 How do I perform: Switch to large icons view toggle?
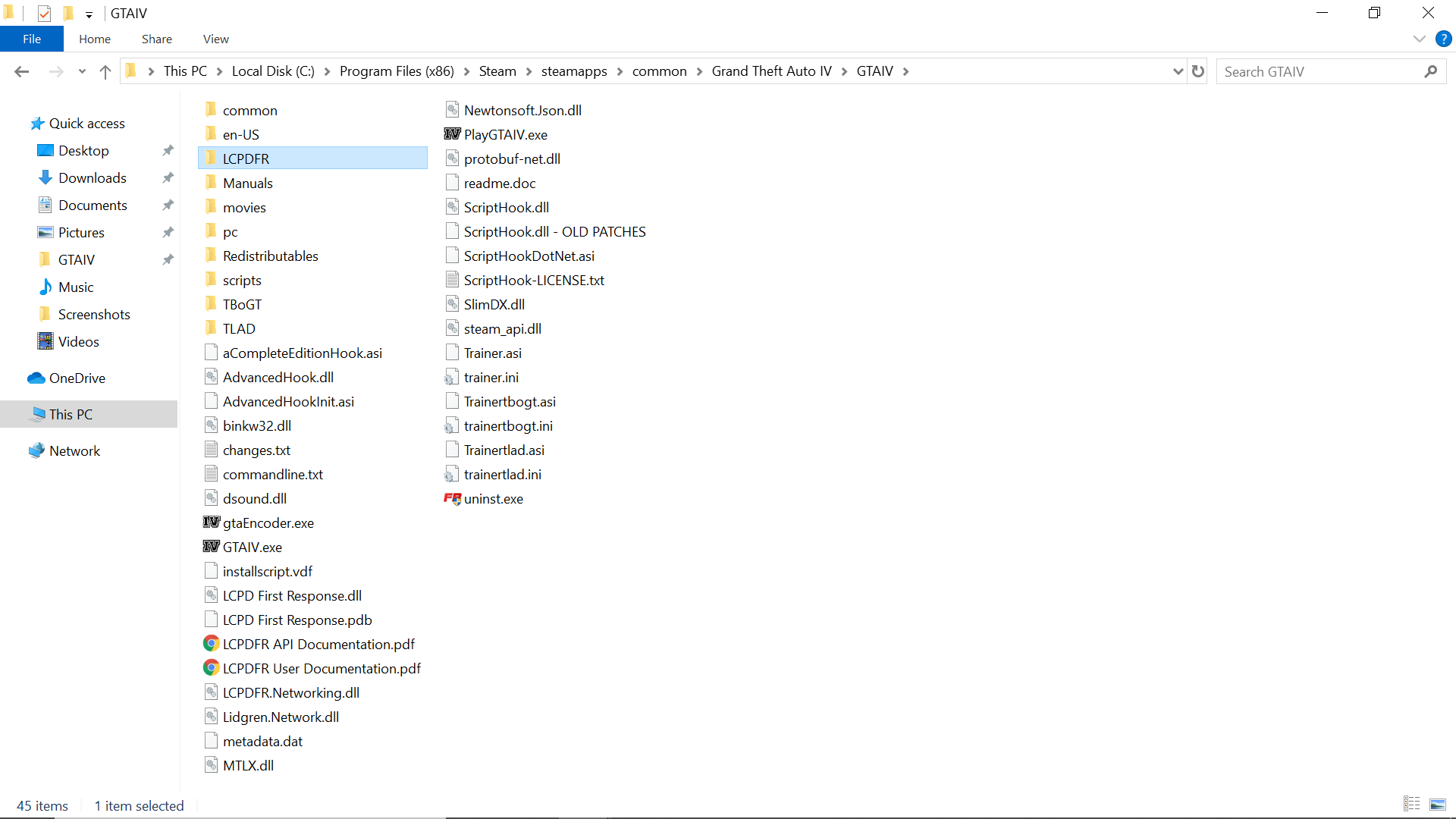1437,804
